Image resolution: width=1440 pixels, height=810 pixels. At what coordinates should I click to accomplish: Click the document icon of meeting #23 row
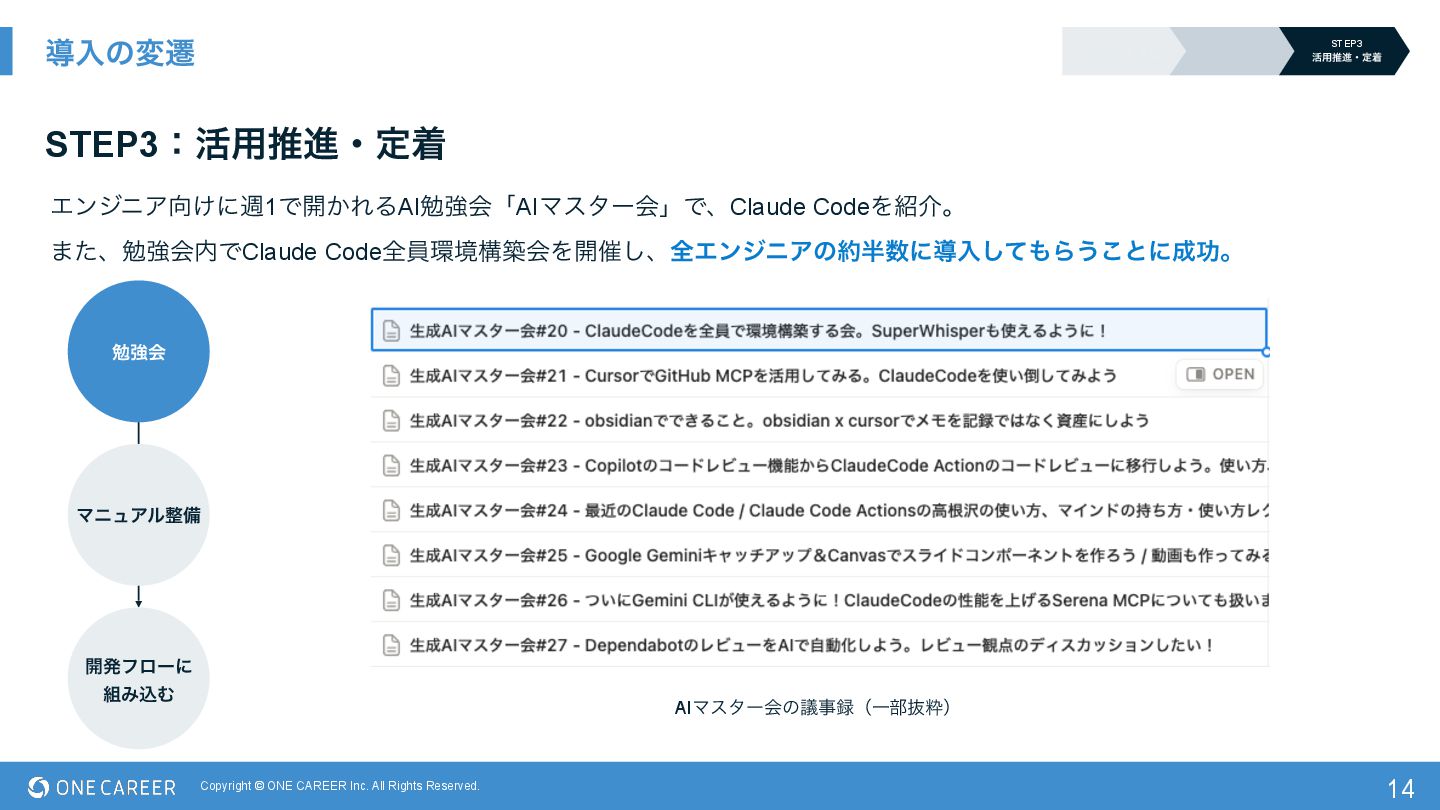[392, 466]
